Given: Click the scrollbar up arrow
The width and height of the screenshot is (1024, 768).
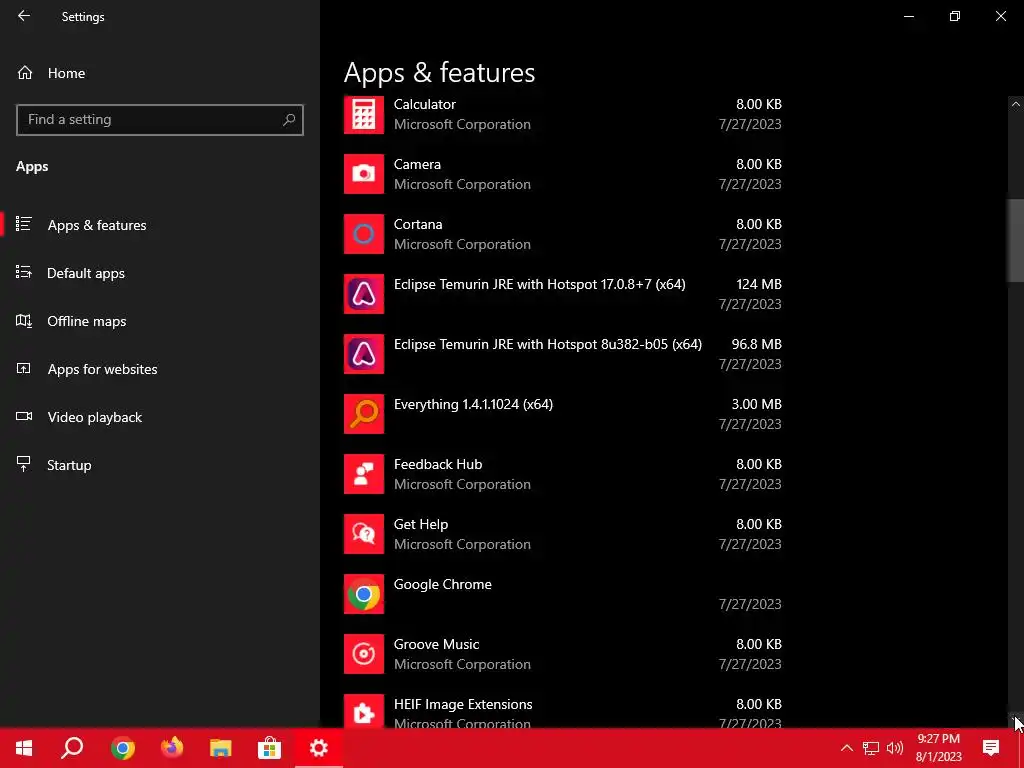Looking at the screenshot, I should point(1016,104).
